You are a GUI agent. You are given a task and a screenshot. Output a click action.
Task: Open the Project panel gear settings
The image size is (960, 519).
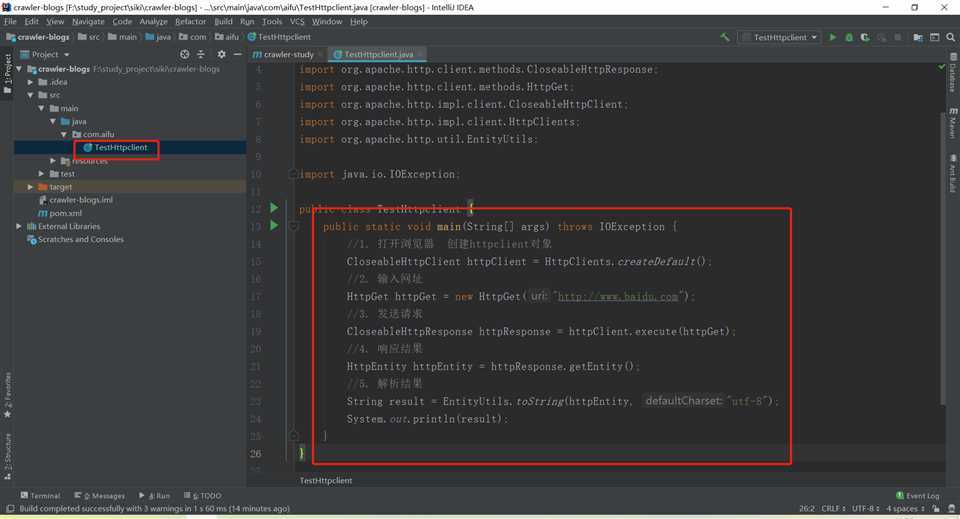click(221, 54)
